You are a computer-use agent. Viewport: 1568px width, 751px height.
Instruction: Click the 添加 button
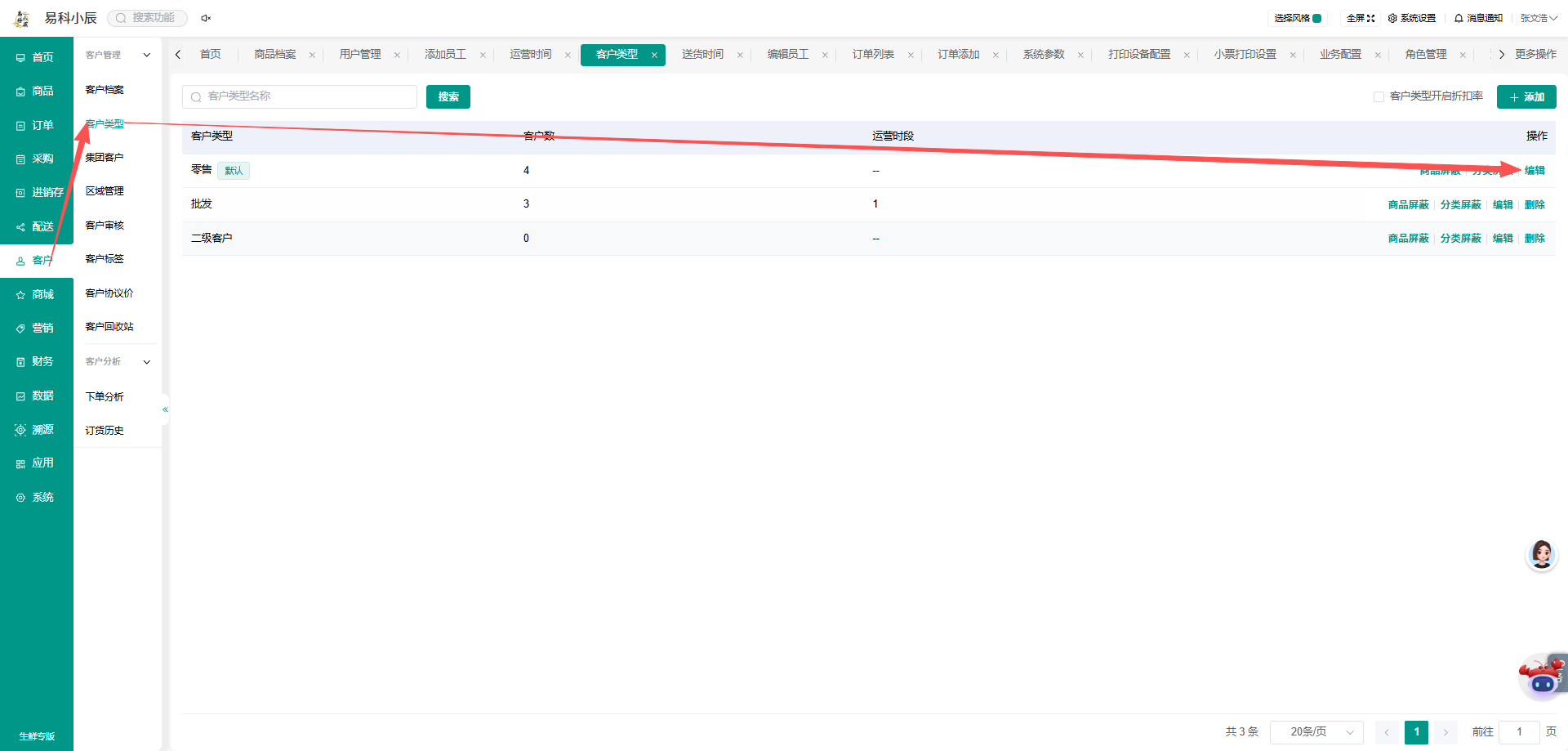1526,96
